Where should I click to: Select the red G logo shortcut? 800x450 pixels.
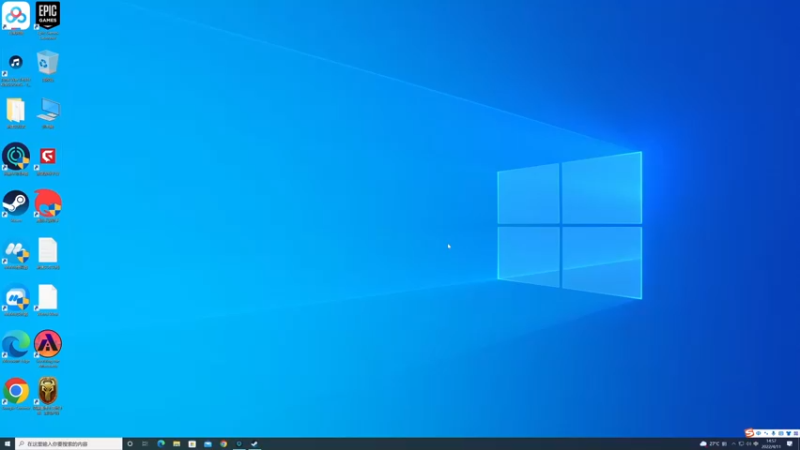coord(47,156)
